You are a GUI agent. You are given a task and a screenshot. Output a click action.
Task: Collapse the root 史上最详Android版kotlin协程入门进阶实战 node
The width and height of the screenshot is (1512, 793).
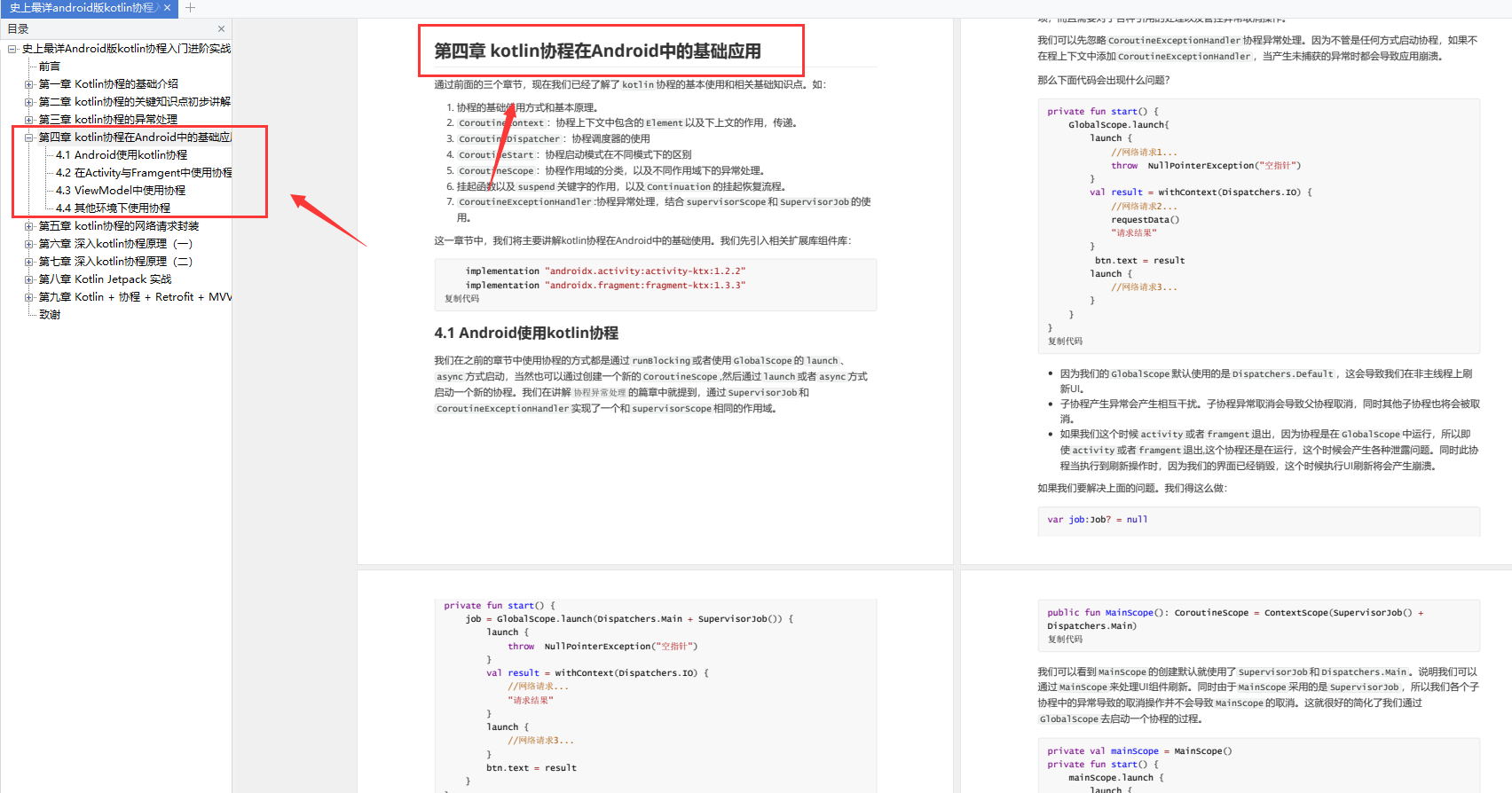[x=12, y=49]
